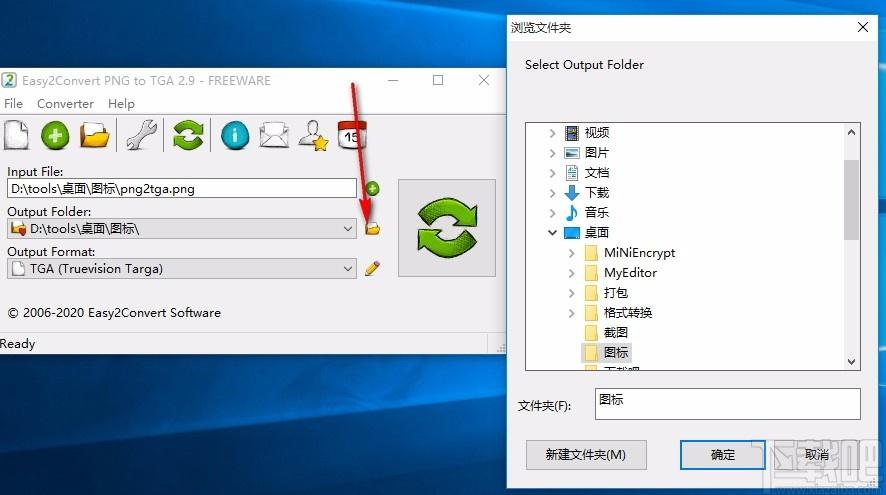Click the green add file toolbar icon
Viewport: 886px width, 495px height.
point(55,135)
